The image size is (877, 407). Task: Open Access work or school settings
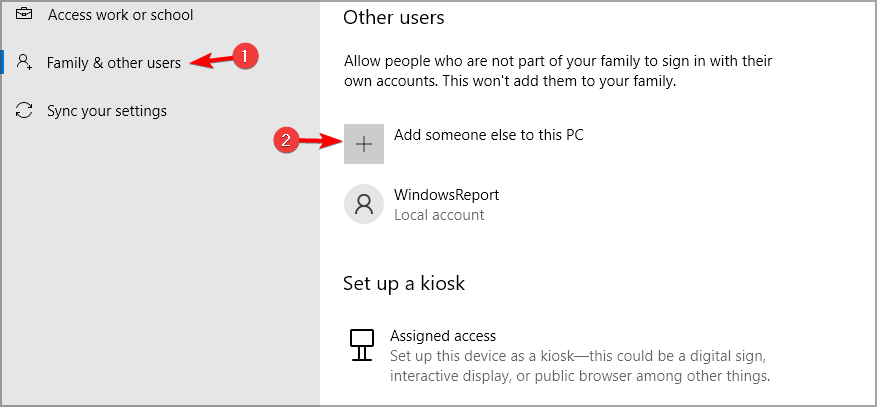(120, 15)
